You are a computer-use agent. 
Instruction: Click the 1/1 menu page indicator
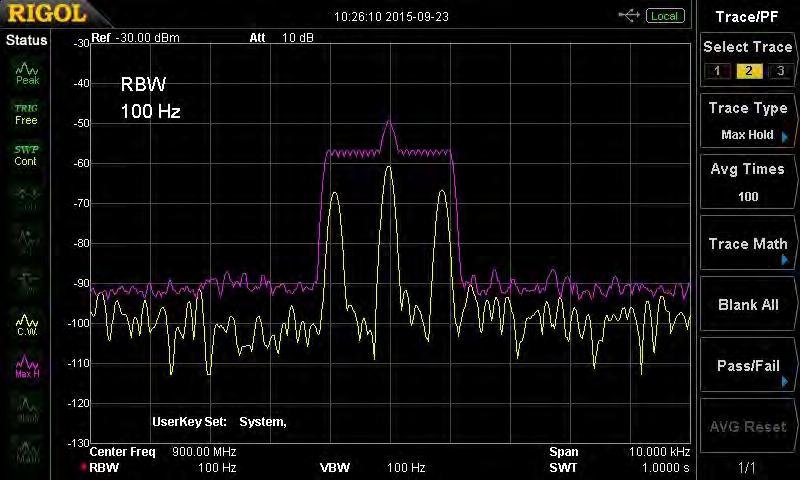pos(746,467)
